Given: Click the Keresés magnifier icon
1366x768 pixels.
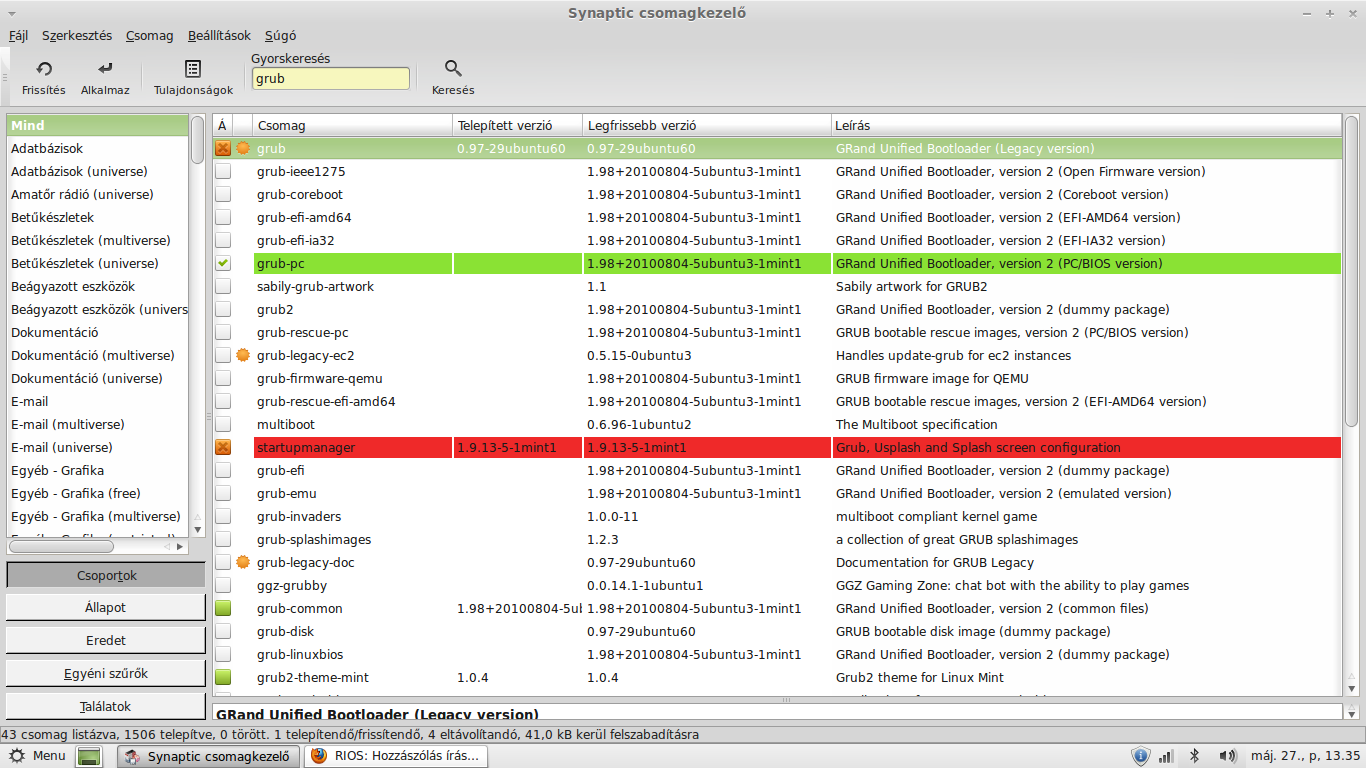Looking at the screenshot, I should click(453, 69).
